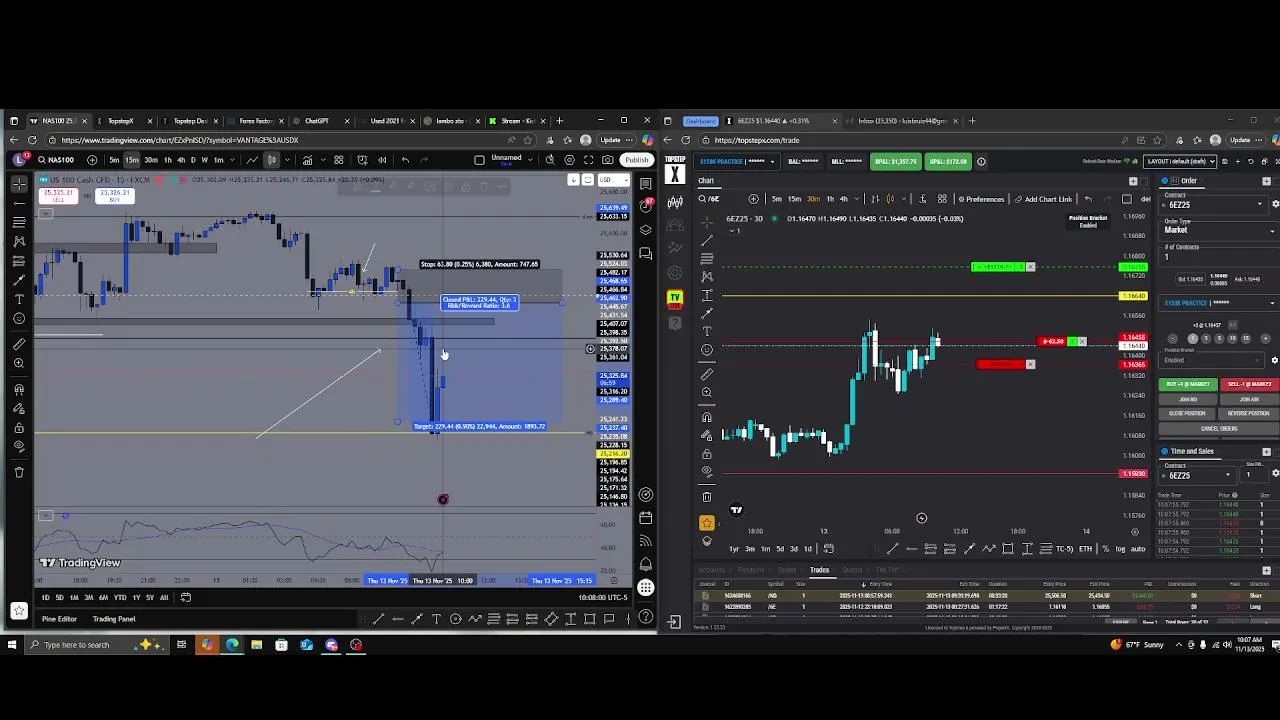Open the LAYOUT default dropdown in TopstepX
1280x720 pixels.
pos(1181,161)
